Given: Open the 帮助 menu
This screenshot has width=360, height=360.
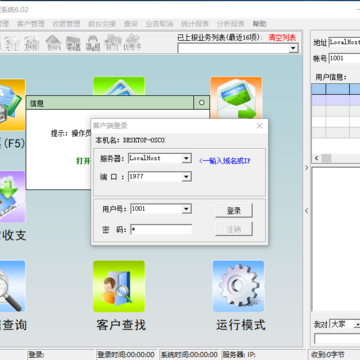Looking at the screenshot, I should pyautogui.click(x=259, y=24).
